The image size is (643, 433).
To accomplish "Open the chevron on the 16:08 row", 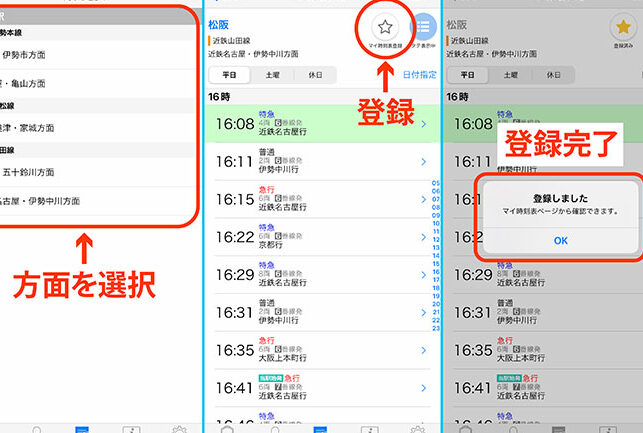I will click(x=424, y=124).
